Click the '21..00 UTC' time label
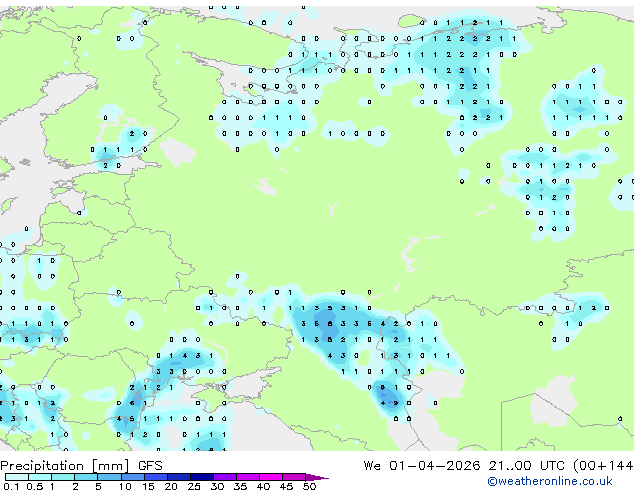The width and height of the screenshot is (634, 490). 526,466
